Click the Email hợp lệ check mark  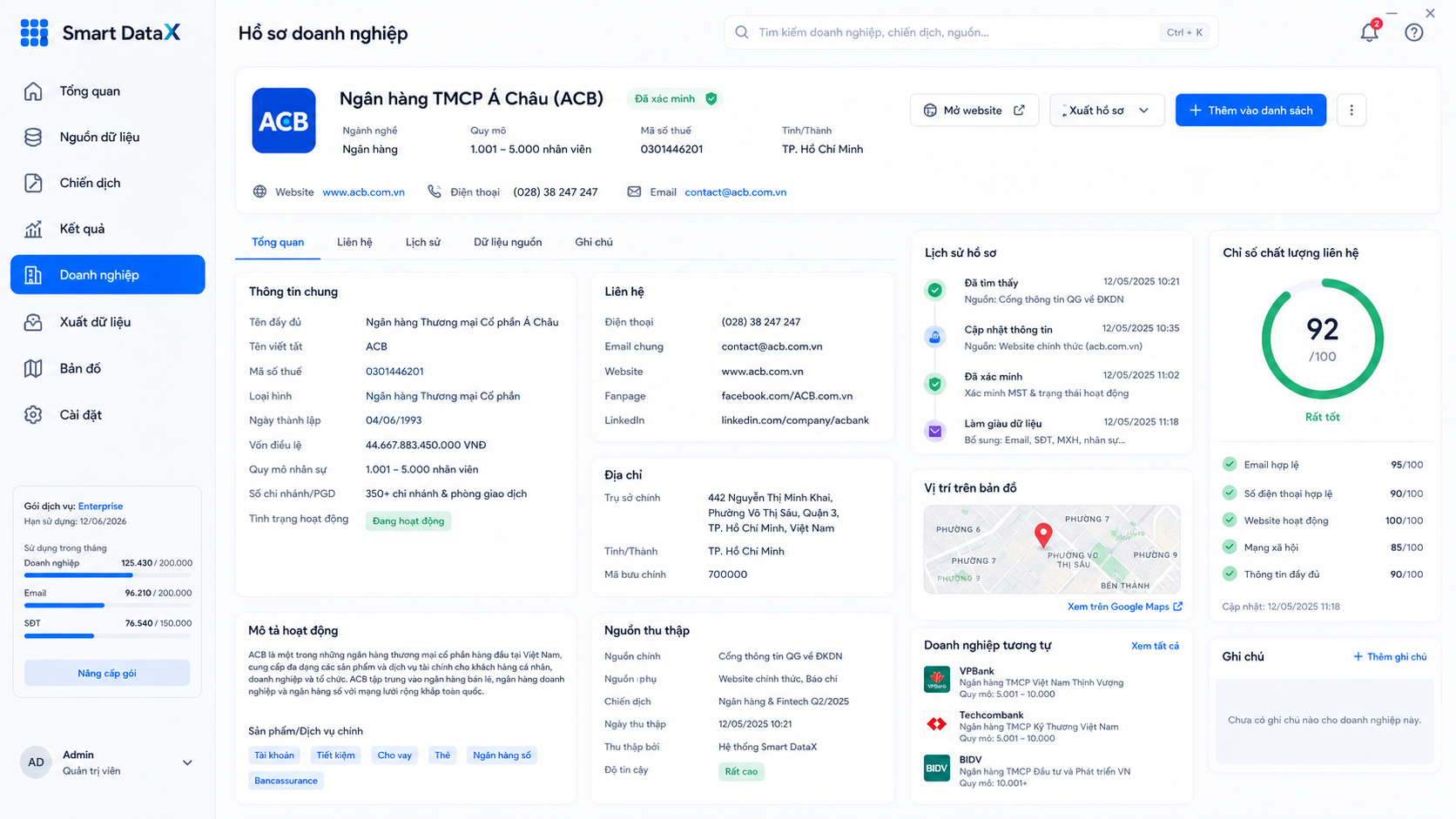pos(1230,464)
